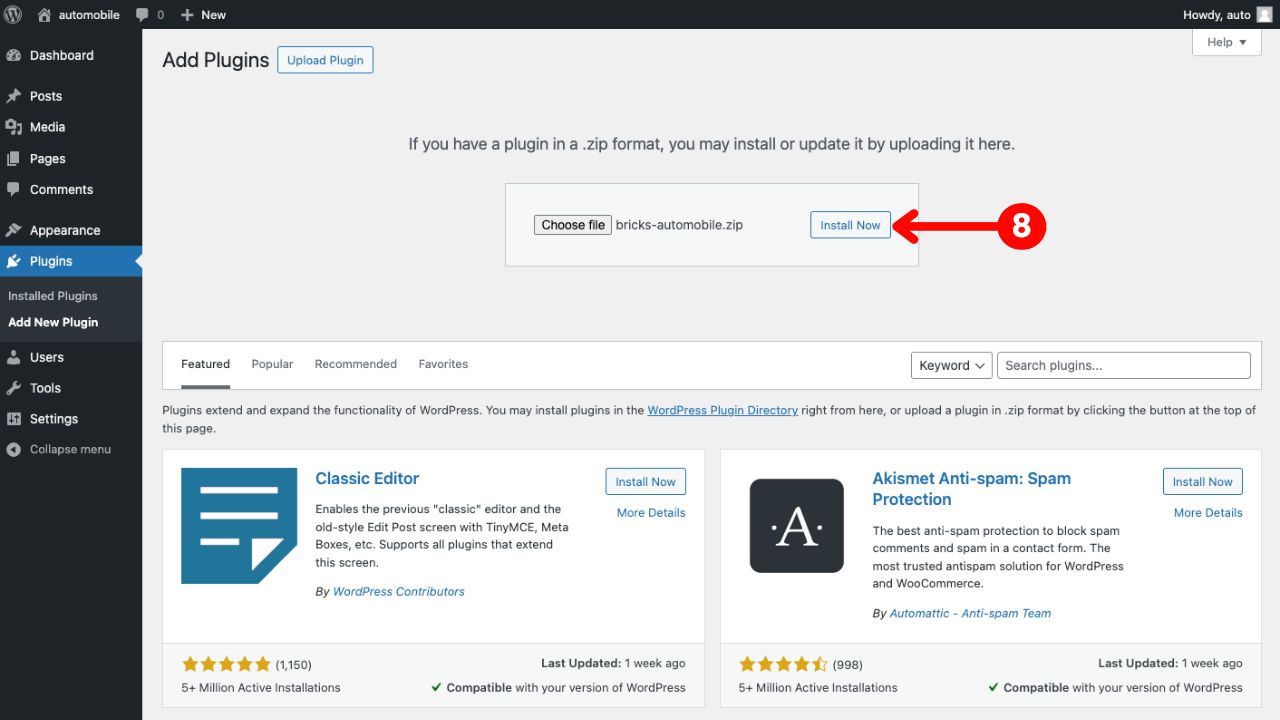
Task: Click the Collapse menu arrow icon
Action: click(x=14, y=450)
